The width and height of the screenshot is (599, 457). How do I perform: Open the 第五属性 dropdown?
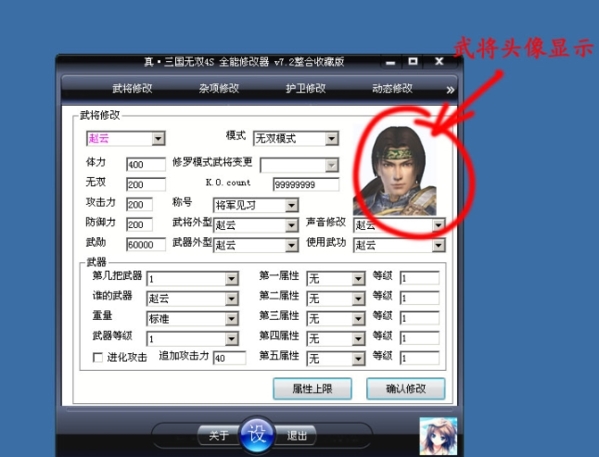point(336,358)
